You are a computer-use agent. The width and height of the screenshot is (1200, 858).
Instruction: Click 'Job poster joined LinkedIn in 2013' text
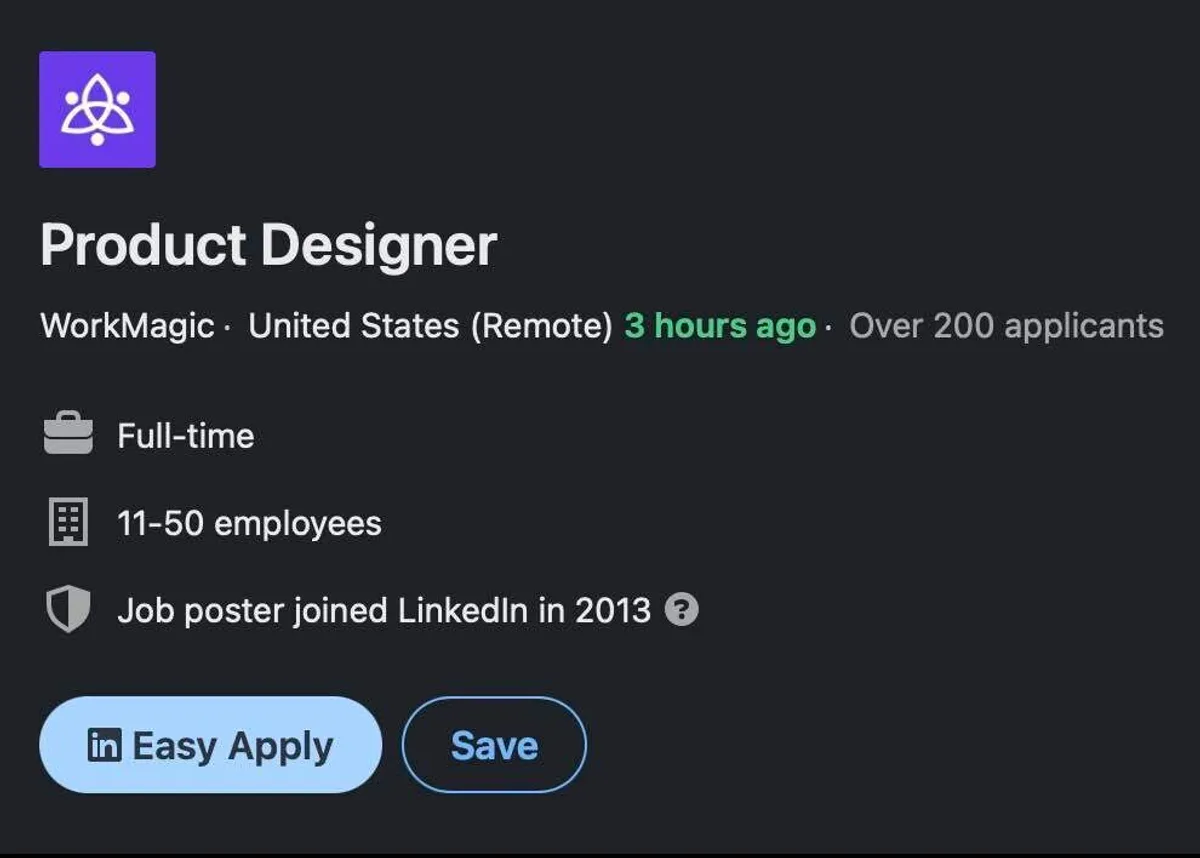[384, 609]
